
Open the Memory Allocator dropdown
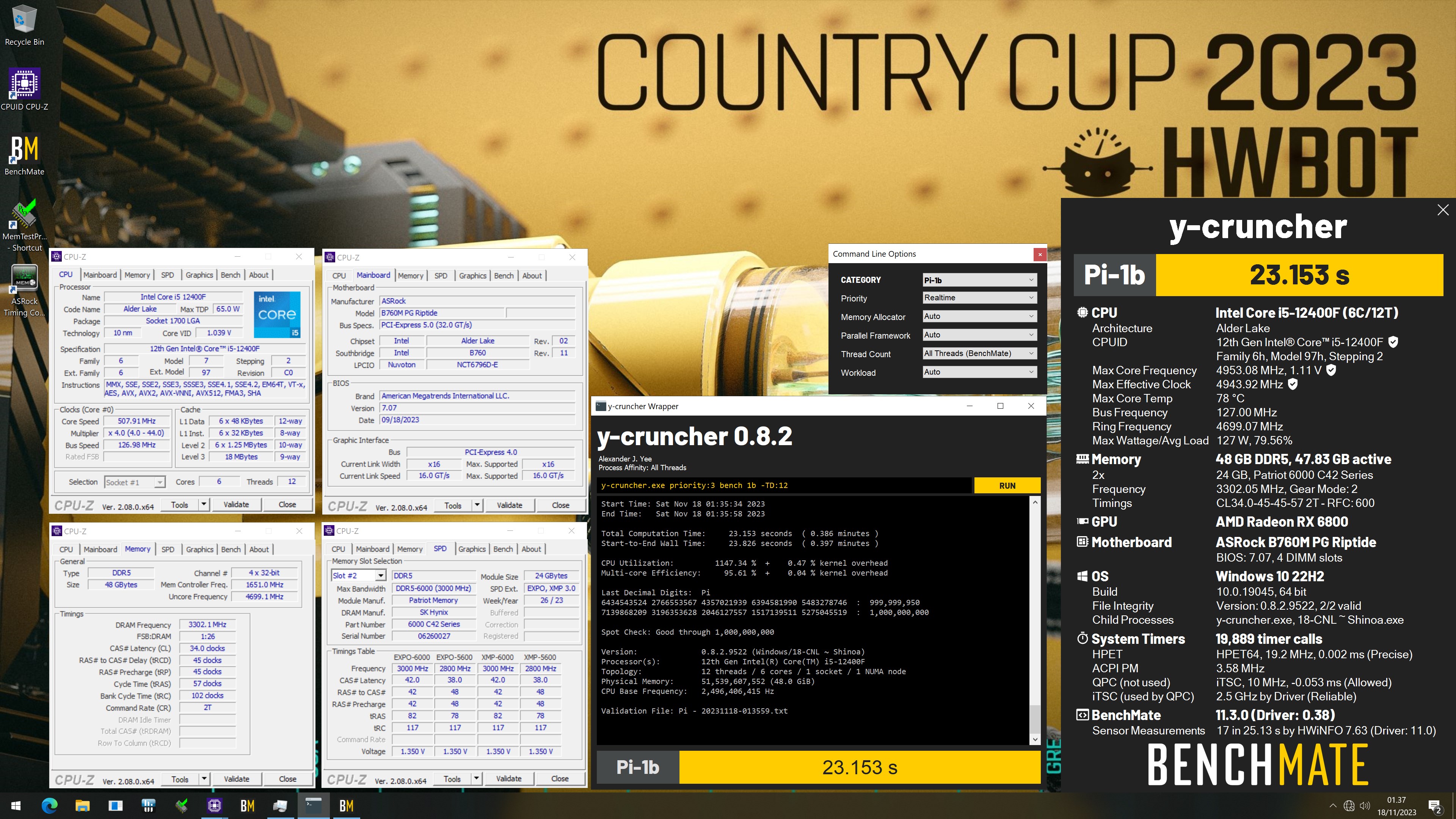(979, 317)
